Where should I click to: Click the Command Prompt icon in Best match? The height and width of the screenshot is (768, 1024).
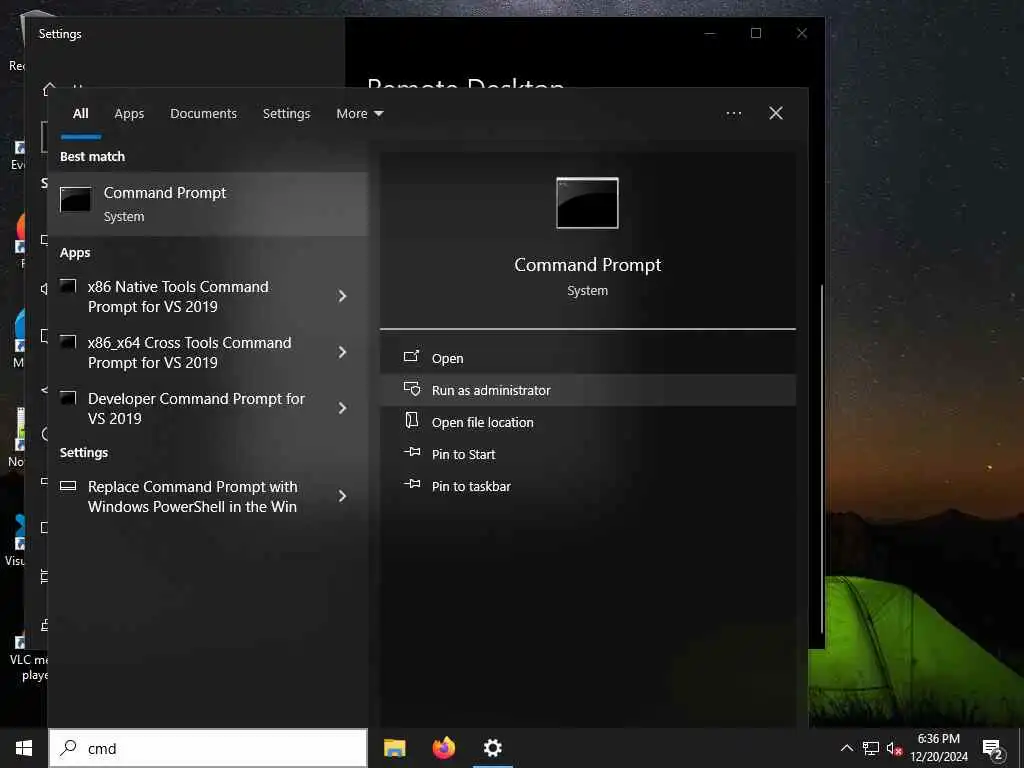click(76, 199)
